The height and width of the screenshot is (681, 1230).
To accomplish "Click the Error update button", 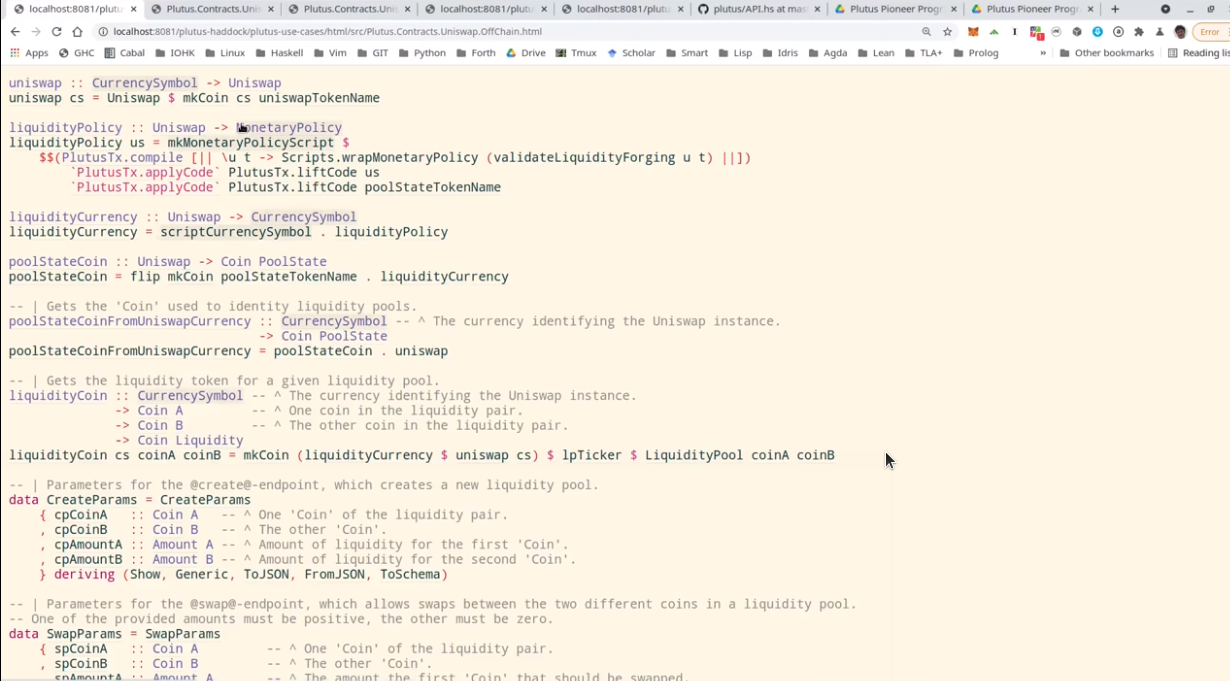I will pos(1209,32).
